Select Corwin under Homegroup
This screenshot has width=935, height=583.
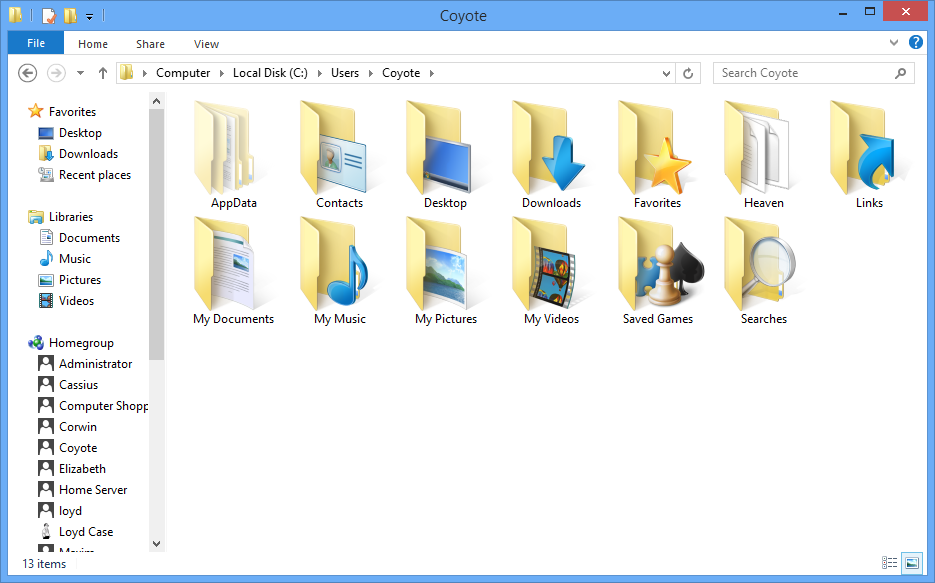tap(78, 427)
